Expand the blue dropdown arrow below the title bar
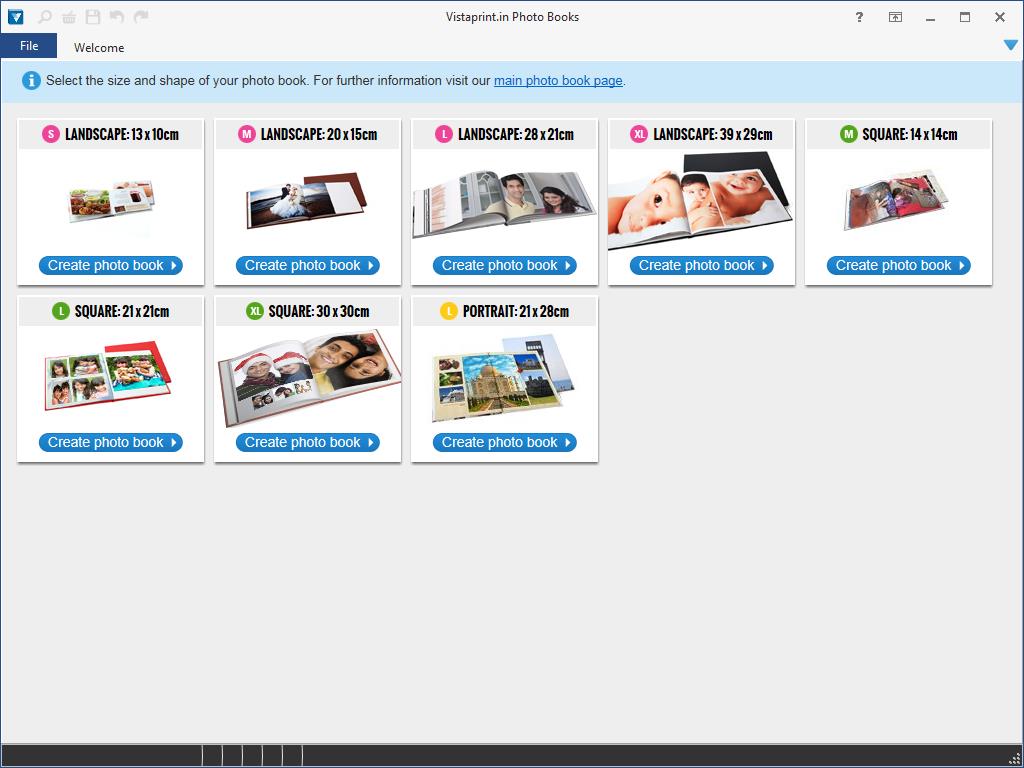 click(1010, 45)
